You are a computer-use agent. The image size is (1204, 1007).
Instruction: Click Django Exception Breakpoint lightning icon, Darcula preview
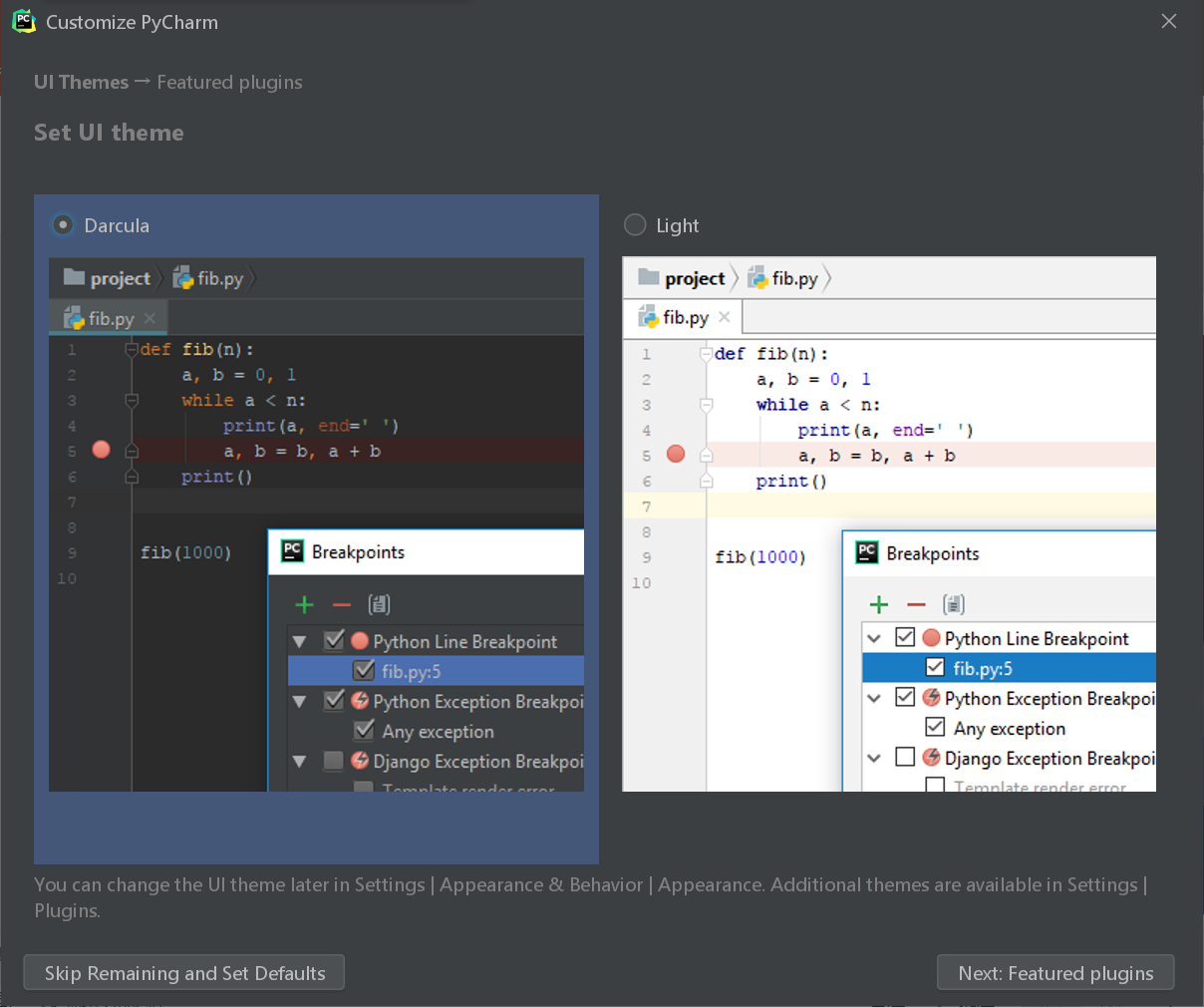360,761
